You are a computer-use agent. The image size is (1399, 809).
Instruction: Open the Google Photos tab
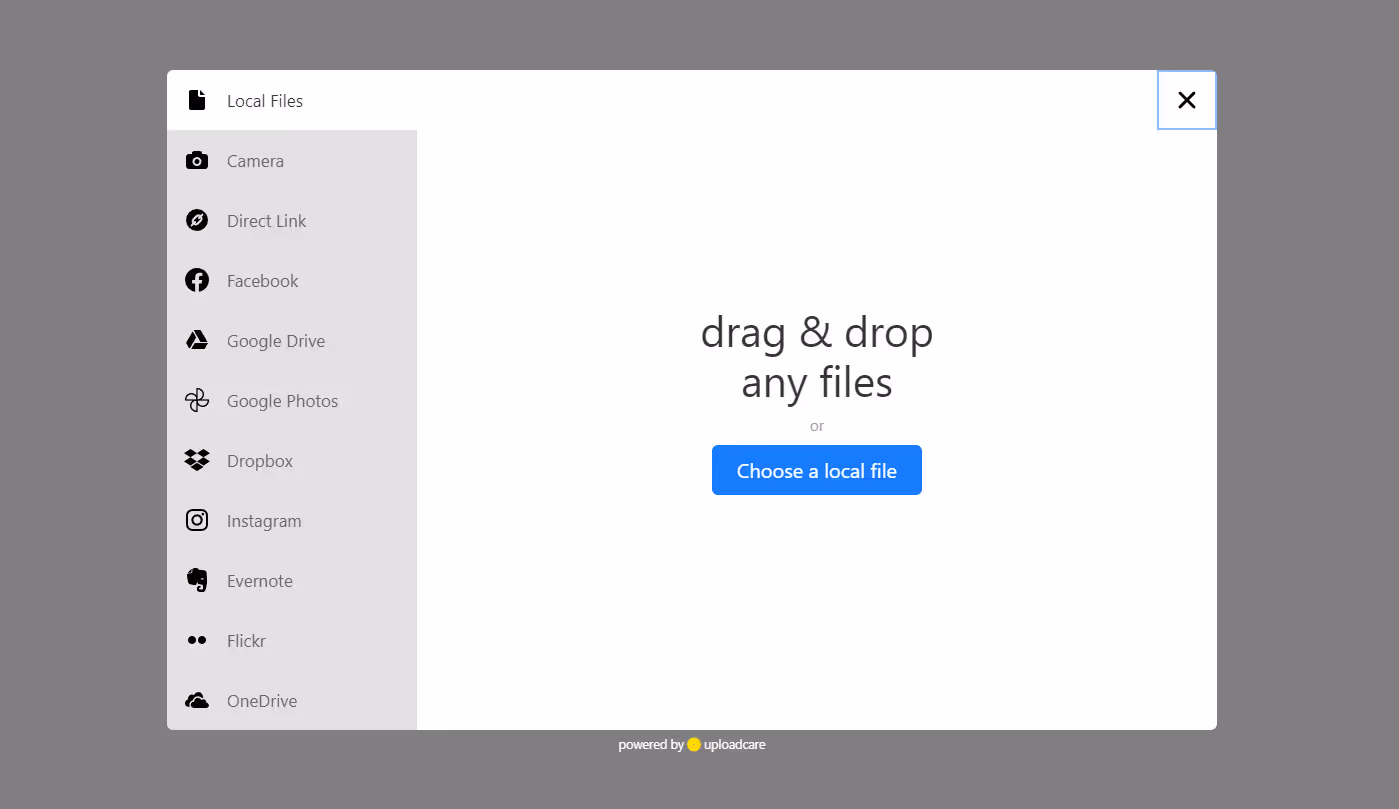pos(292,400)
